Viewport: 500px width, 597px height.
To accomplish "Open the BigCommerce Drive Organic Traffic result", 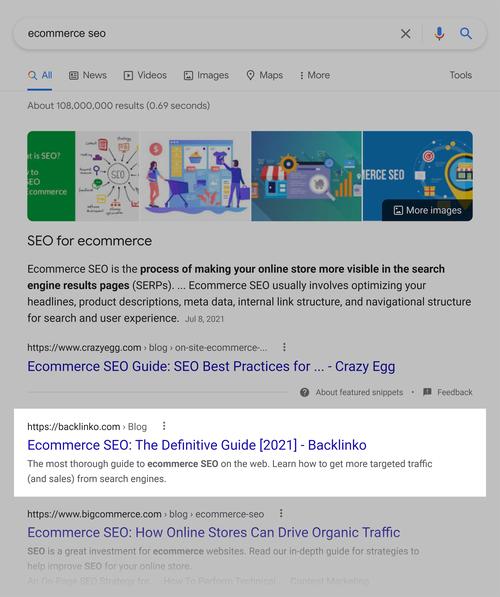I will (x=214, y=532).
